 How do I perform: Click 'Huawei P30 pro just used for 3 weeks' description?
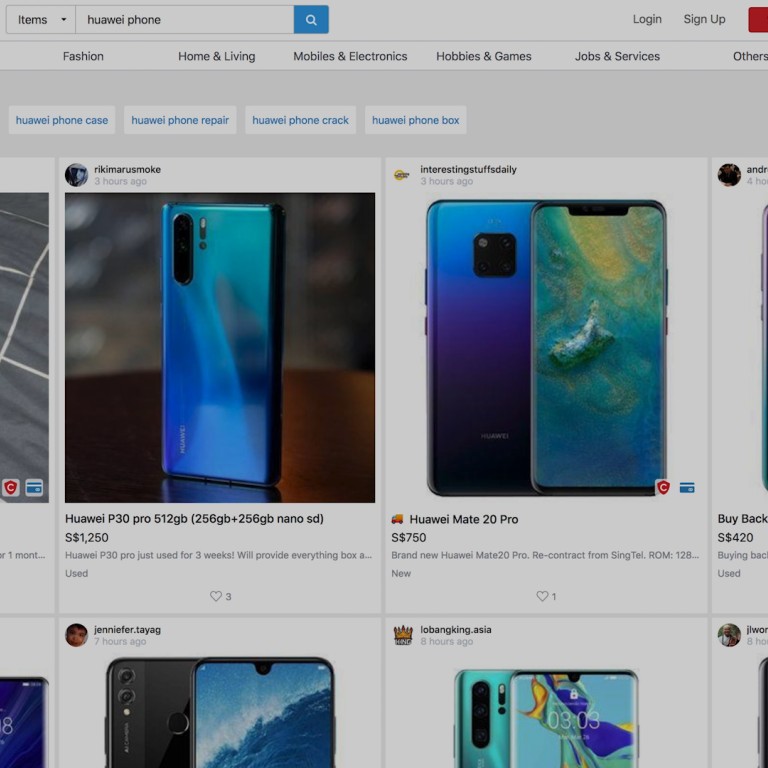click(218, 555)
